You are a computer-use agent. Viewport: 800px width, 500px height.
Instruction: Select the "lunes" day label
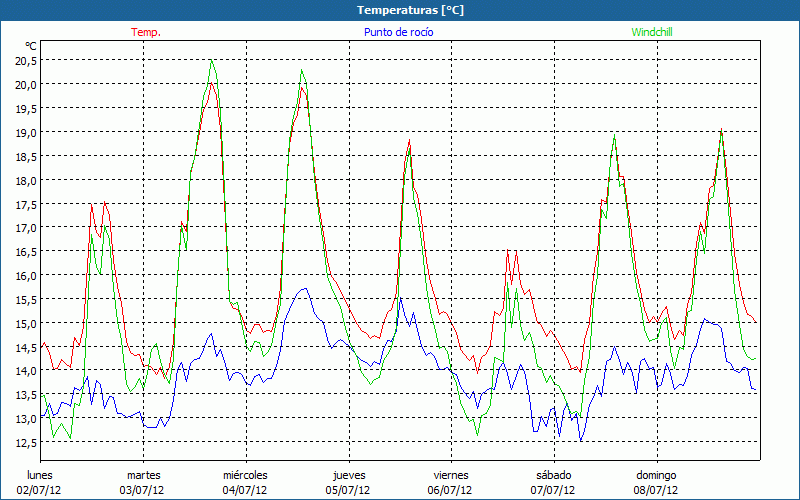click(40, 475)
